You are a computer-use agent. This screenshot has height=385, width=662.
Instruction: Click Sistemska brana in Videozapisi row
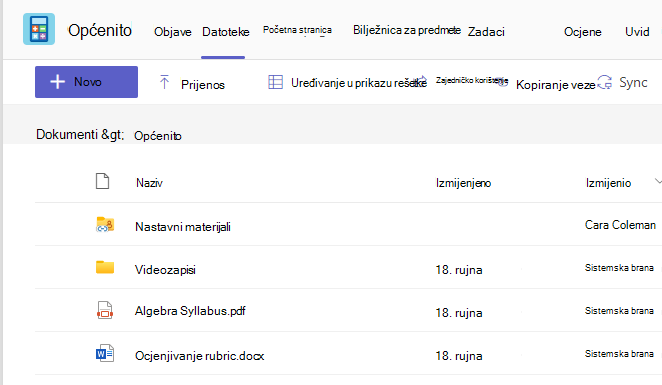pos(619,268)
